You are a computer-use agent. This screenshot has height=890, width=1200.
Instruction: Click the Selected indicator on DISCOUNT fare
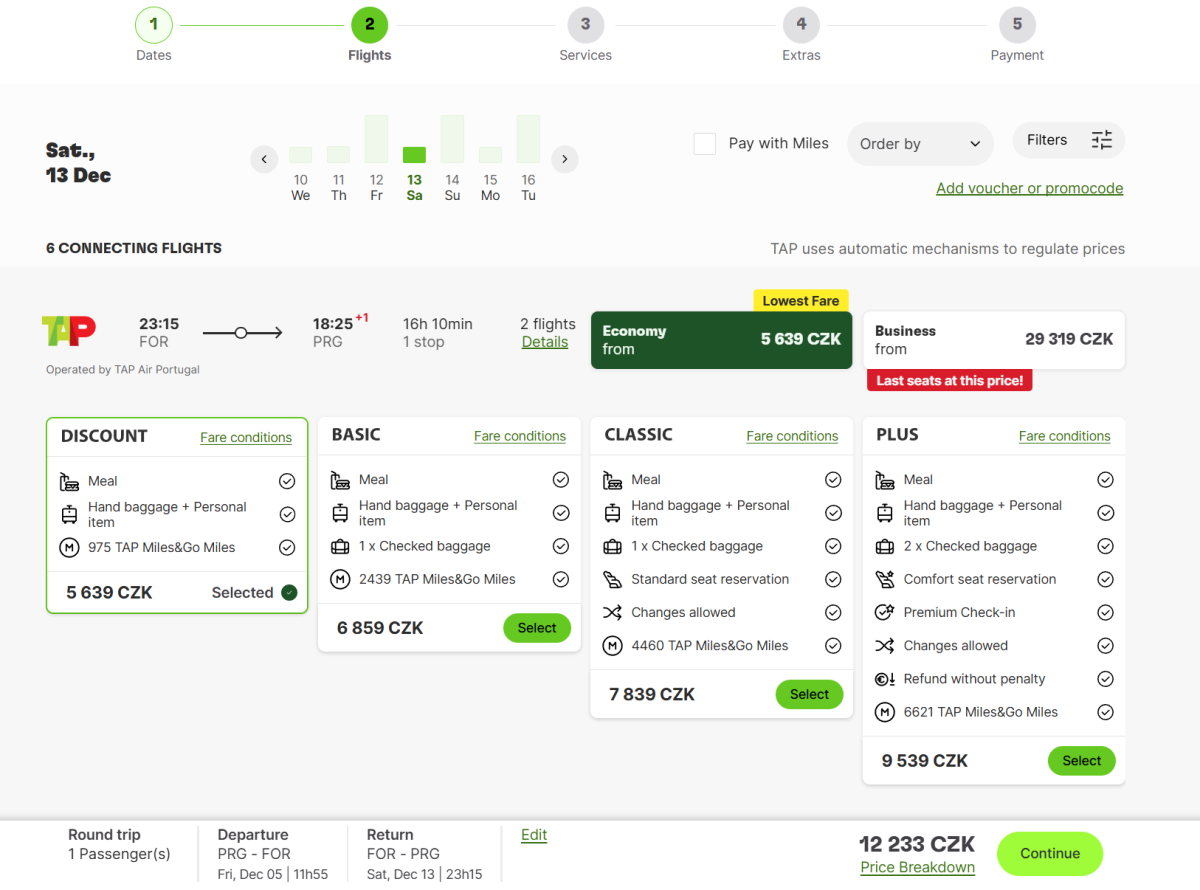[x=289, y=593]
